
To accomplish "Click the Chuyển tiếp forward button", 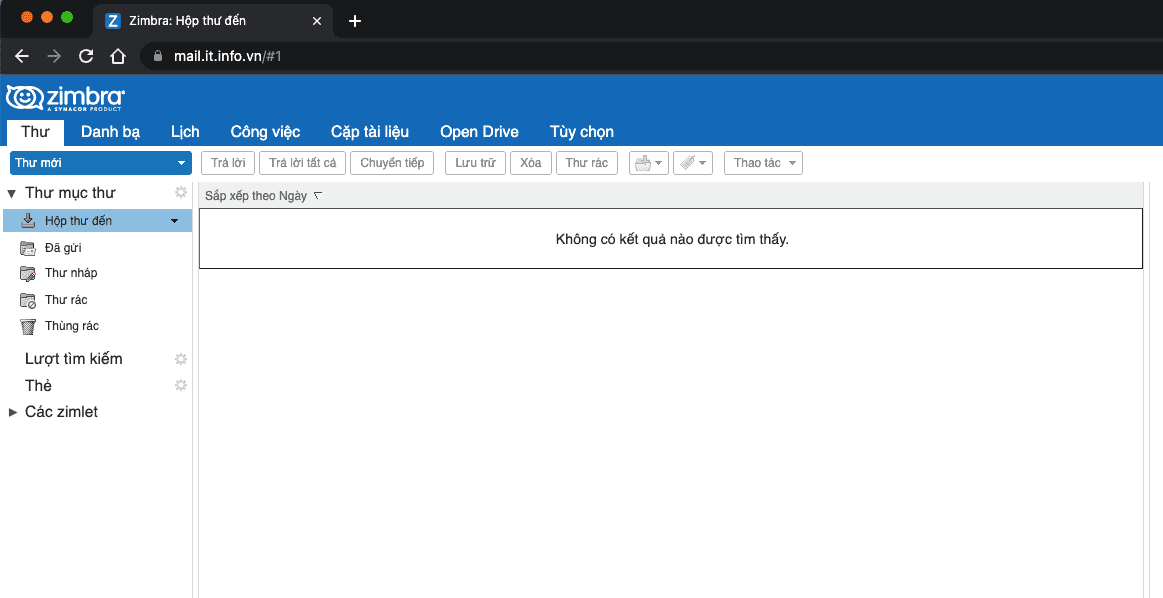I will point(392,163).
